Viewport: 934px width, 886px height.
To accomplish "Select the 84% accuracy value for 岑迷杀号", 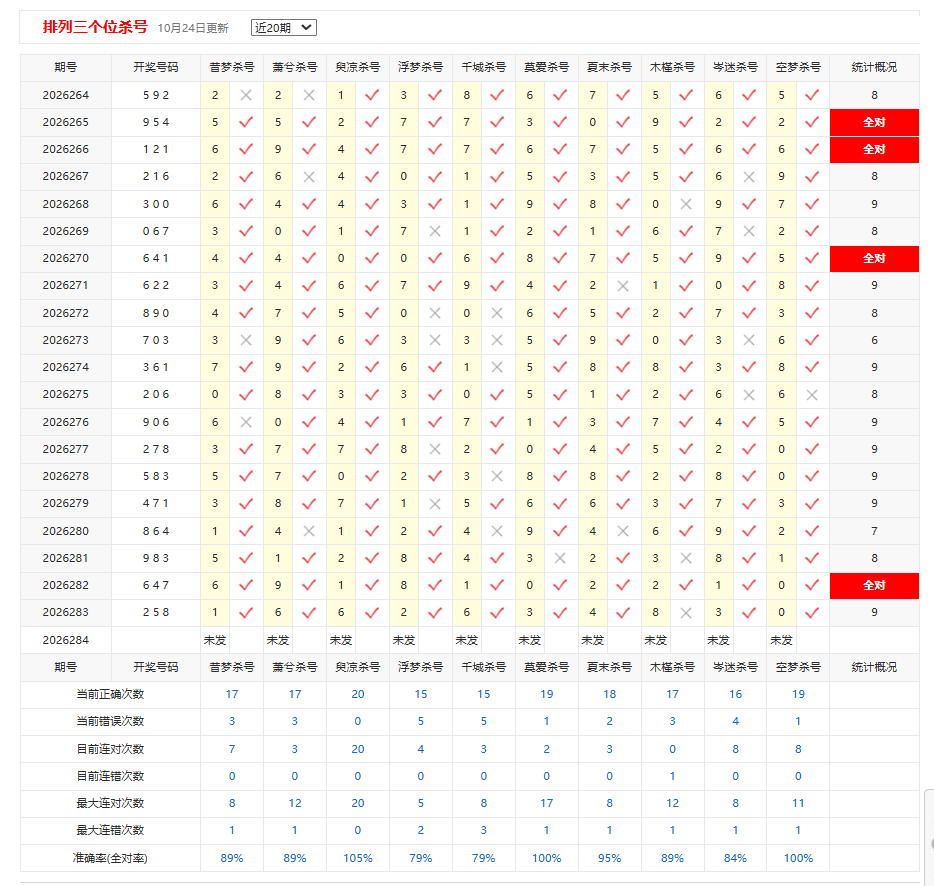I will 735,858.
